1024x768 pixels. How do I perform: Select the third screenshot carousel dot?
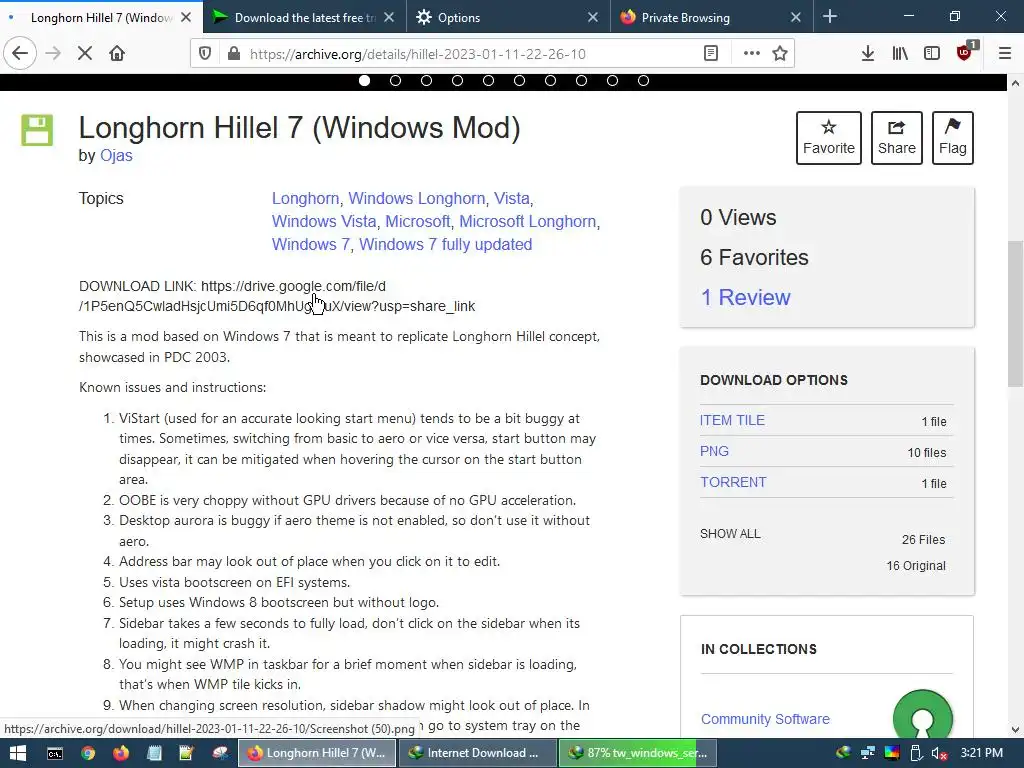426,80
